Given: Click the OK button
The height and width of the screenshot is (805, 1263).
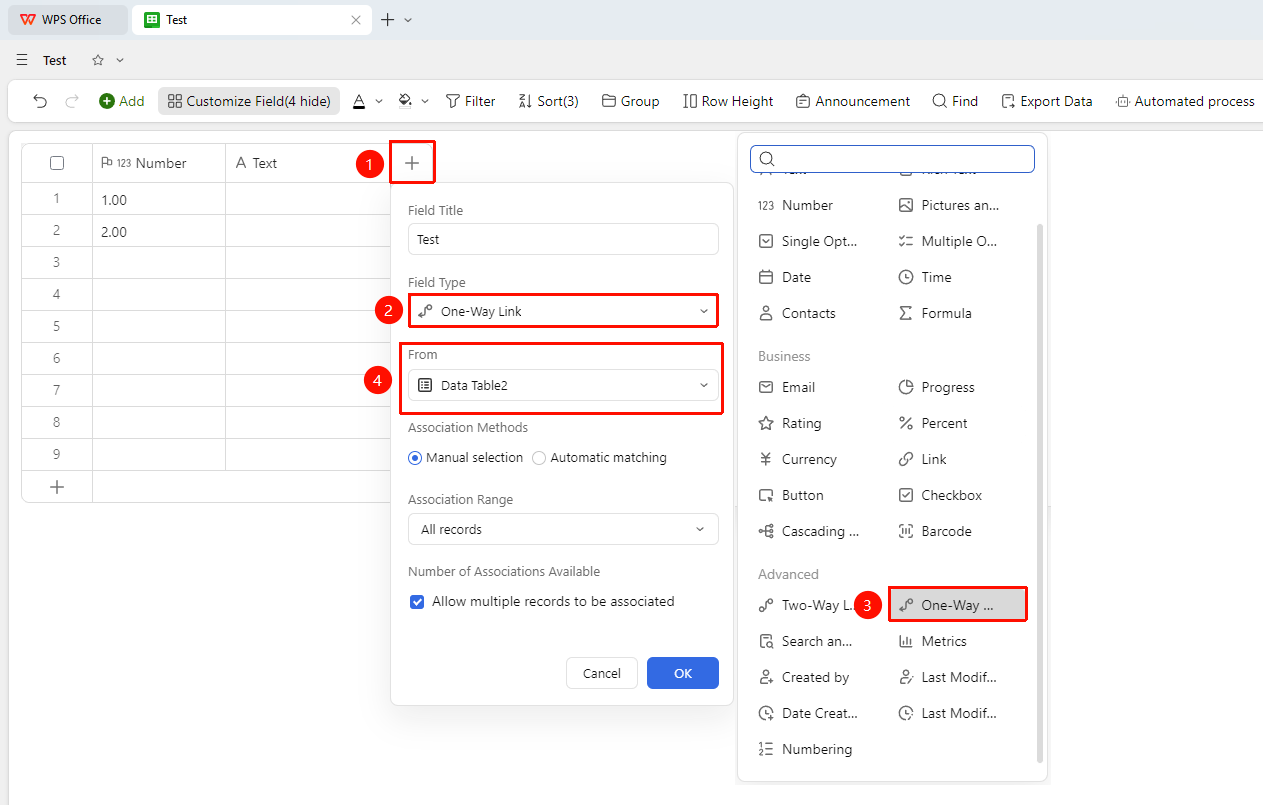Looking at the screenshot, I should [683, 673].
